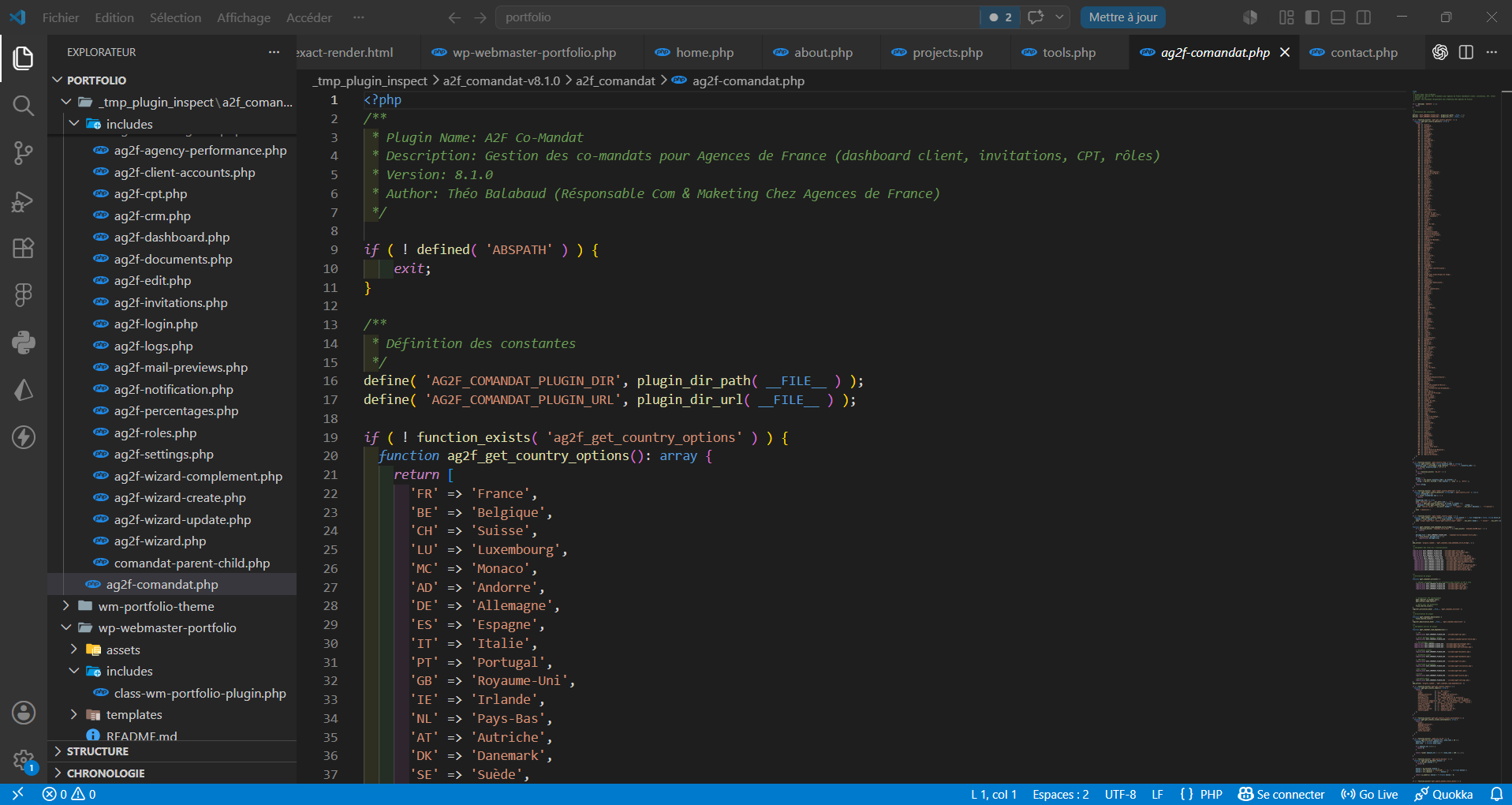The width and height of the screenshot is (1512, 805).
Task: Click Se connecter in status bar
Action: (x=1281, y=794)
